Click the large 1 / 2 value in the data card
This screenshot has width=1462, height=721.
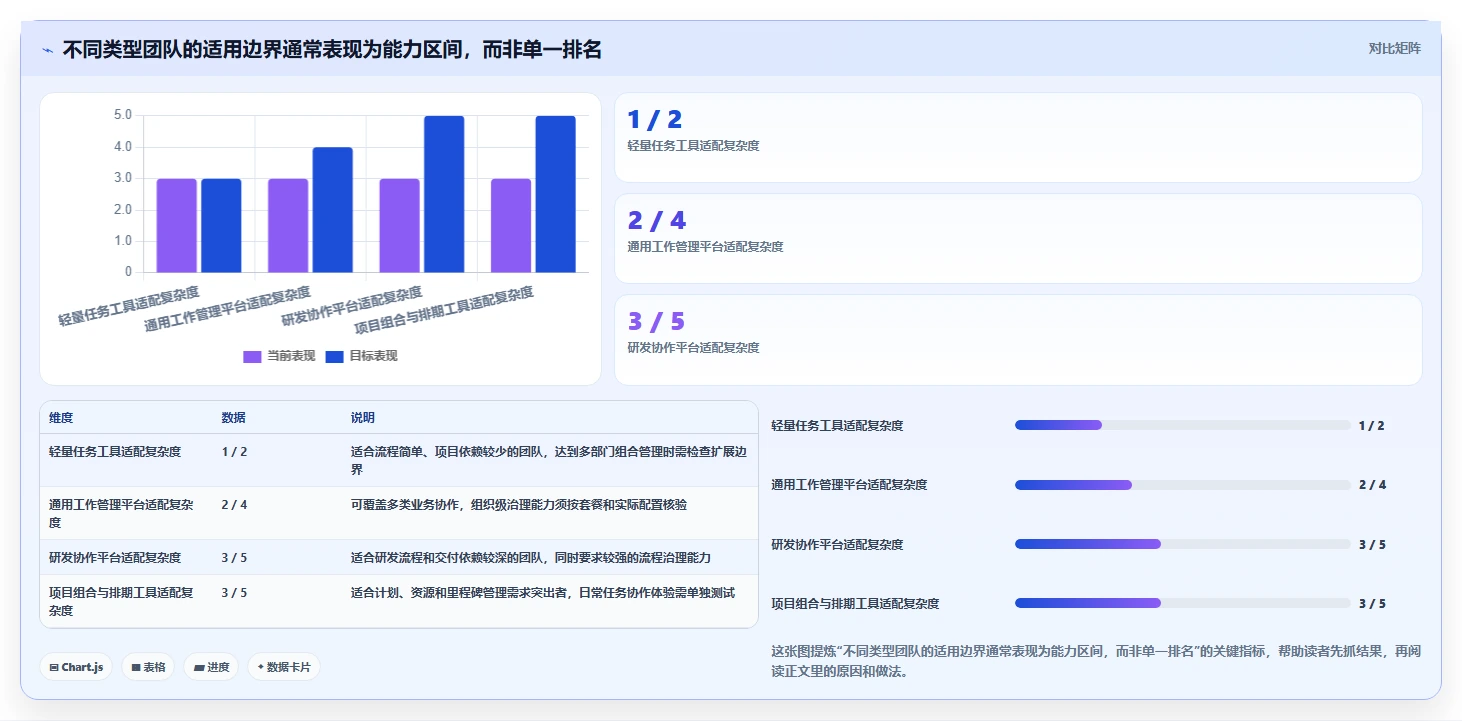(654, 120)
